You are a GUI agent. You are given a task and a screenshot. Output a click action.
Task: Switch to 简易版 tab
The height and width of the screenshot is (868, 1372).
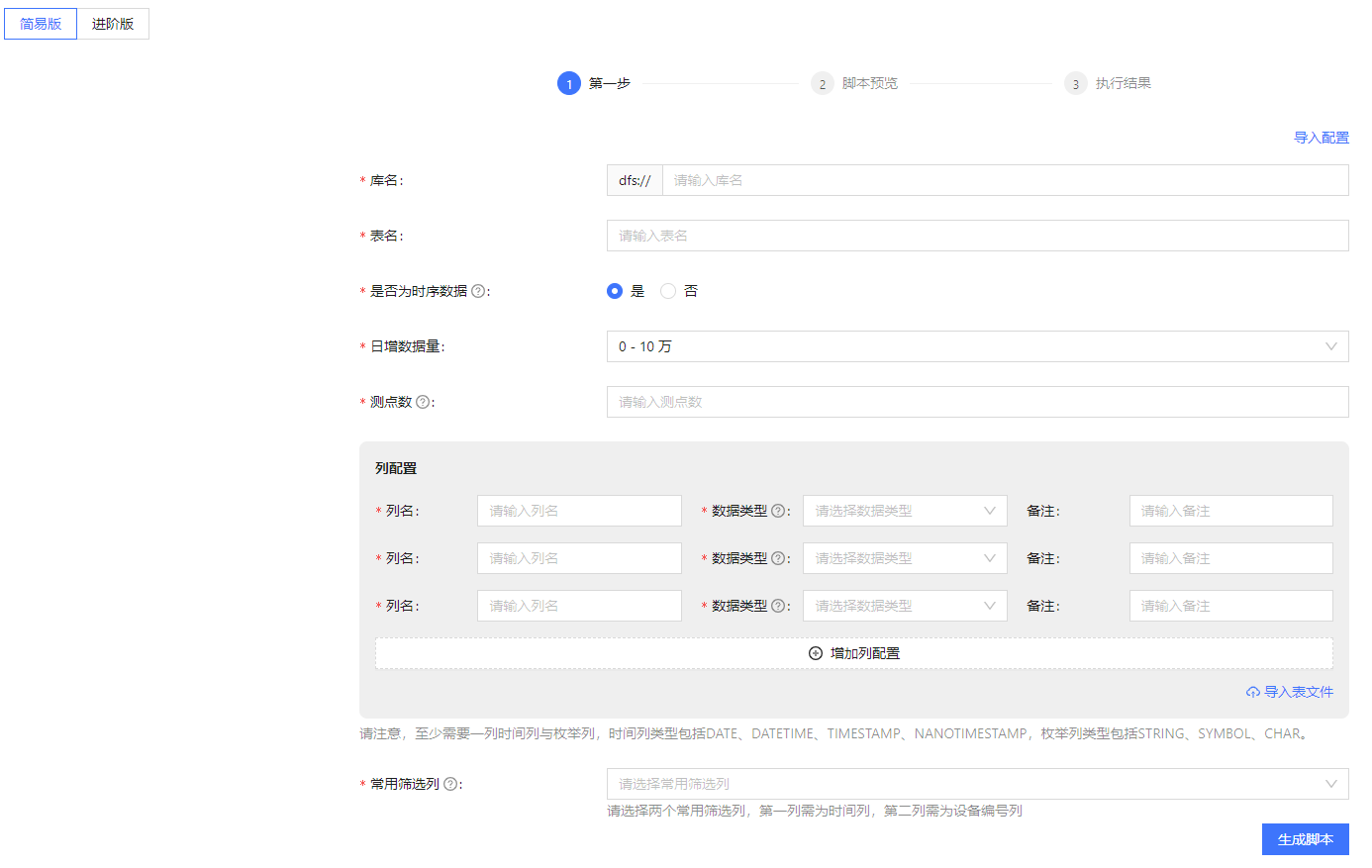41,24
